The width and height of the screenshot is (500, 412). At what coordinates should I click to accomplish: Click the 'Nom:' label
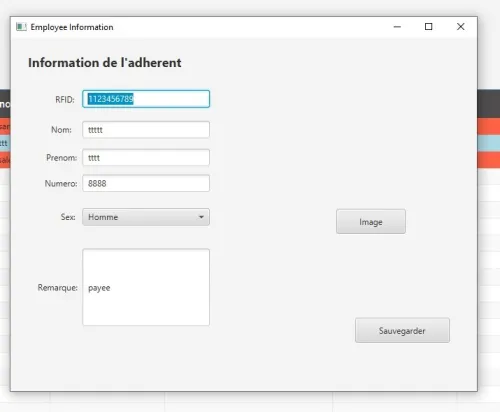(x=61, y=130)
